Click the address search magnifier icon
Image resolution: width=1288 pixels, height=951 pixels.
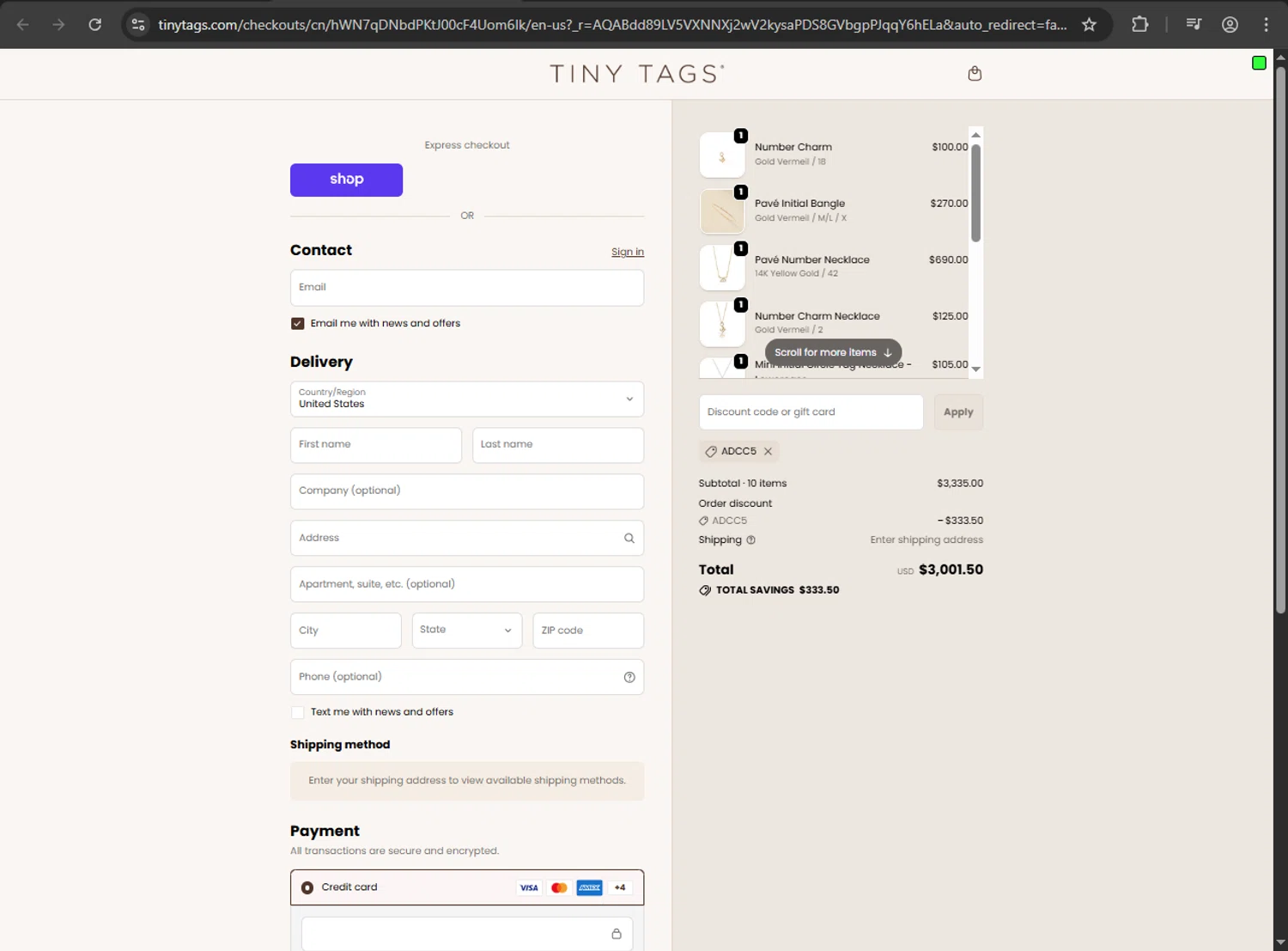click(629, 538)
